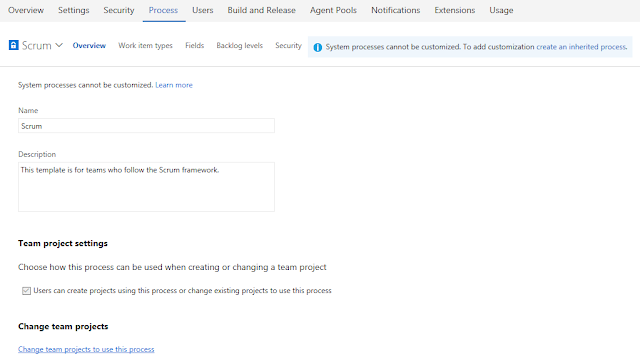Select the Process tab

(163, 10)
